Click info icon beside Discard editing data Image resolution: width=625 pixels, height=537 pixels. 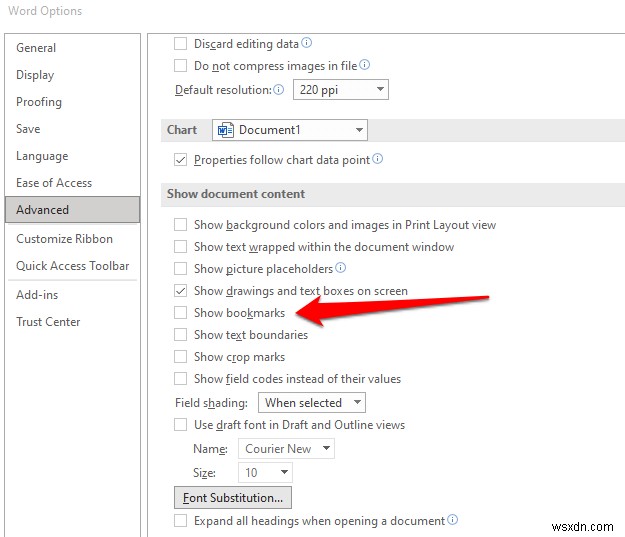306,43
